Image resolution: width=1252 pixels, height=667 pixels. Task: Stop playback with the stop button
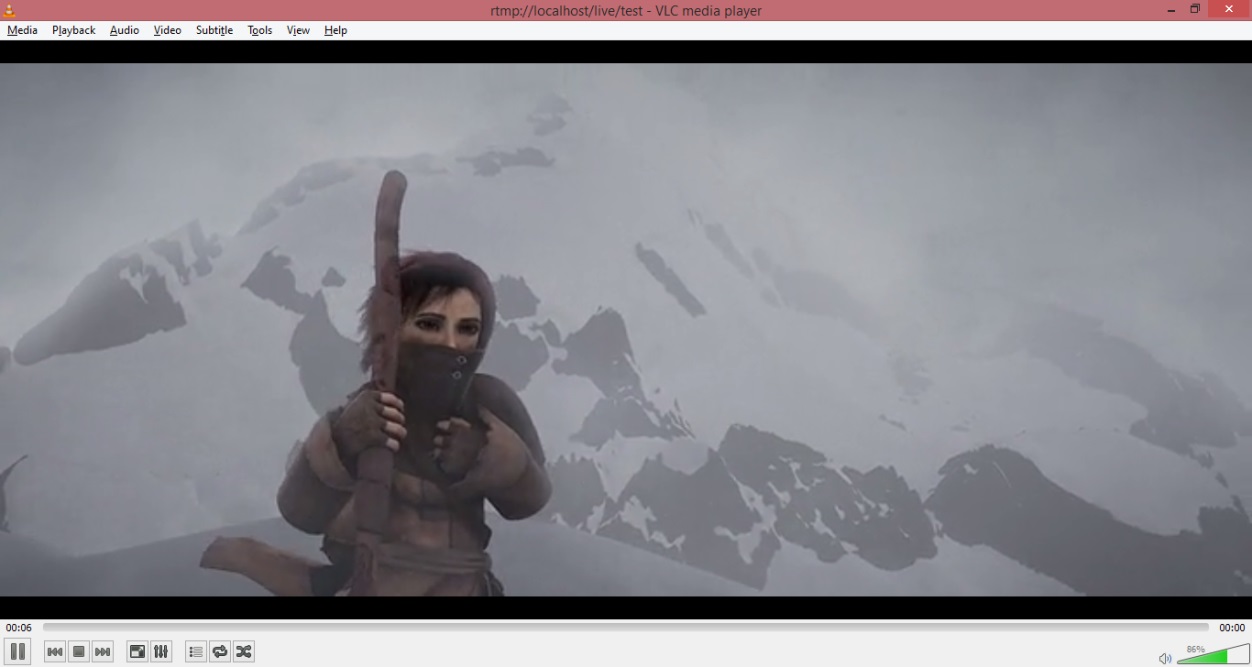pyautogui.click(x=79, y=652)
